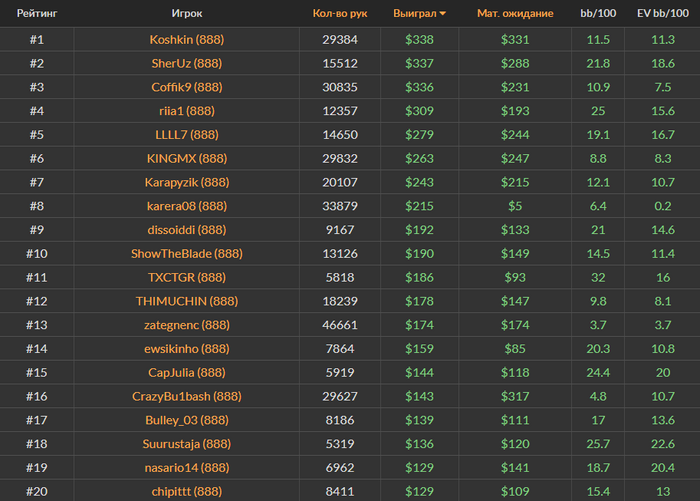Select hands count 33879

(340, 206)
